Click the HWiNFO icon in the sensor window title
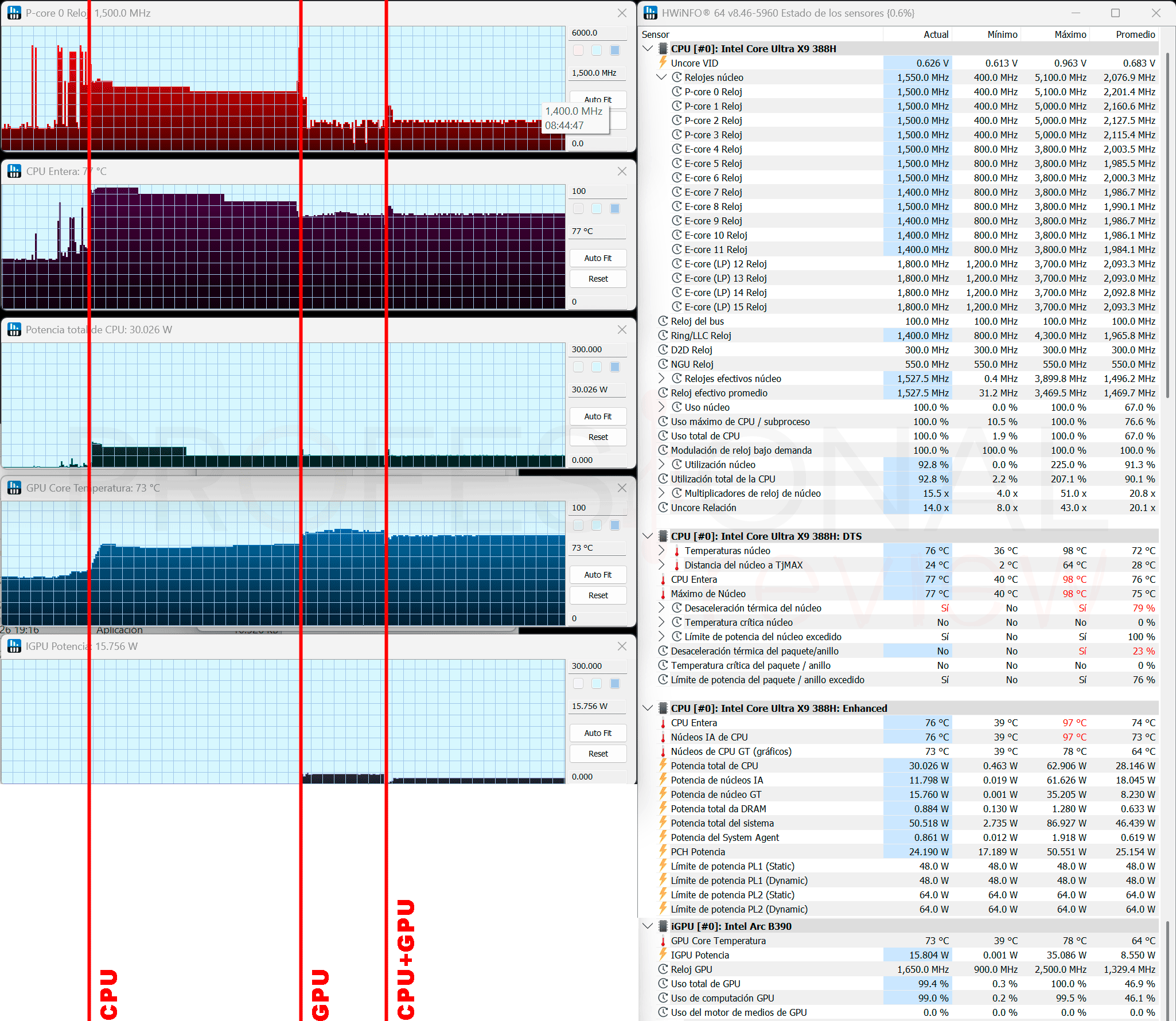 click(650, 13)
